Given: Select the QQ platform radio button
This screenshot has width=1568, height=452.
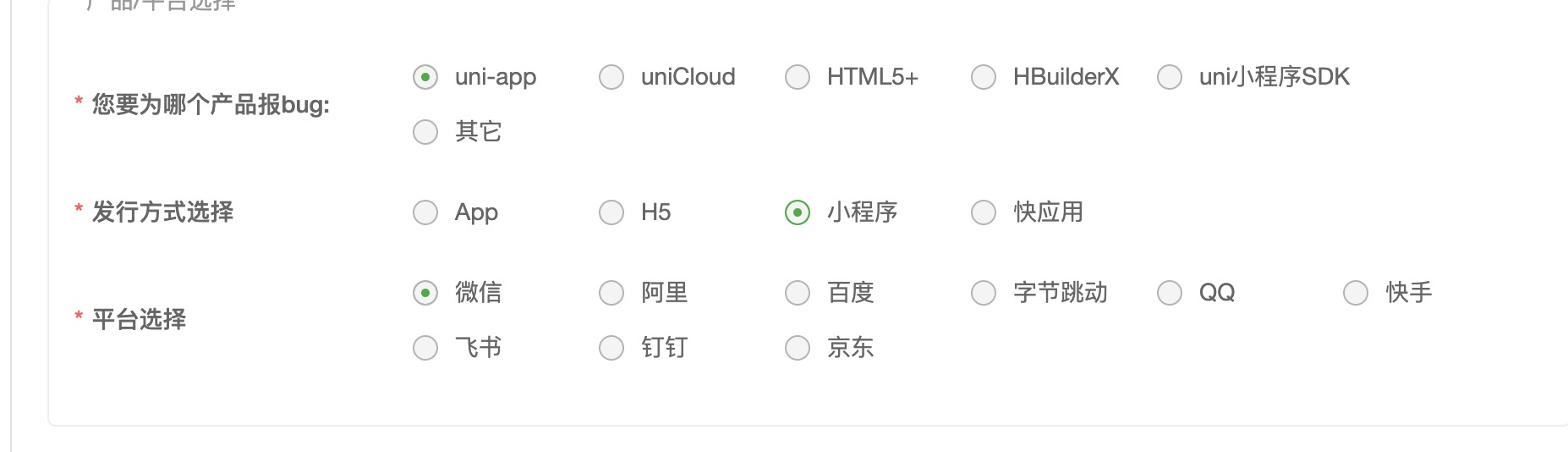Looking at the screenshot, I should pyautogui.click(x=1170, y=293).
